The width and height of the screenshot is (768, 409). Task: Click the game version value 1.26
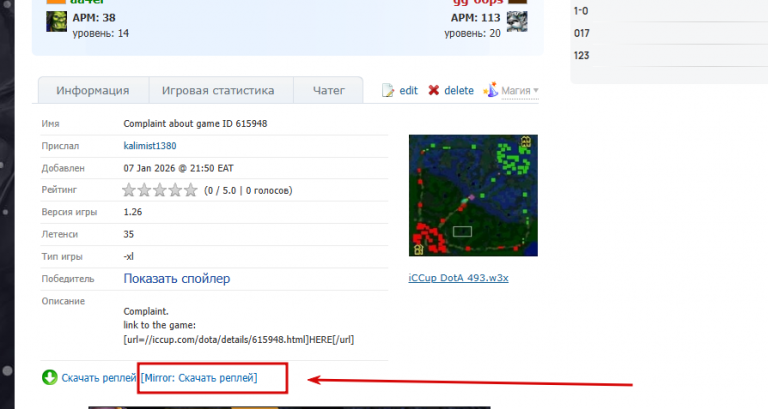tap(133, 212)
